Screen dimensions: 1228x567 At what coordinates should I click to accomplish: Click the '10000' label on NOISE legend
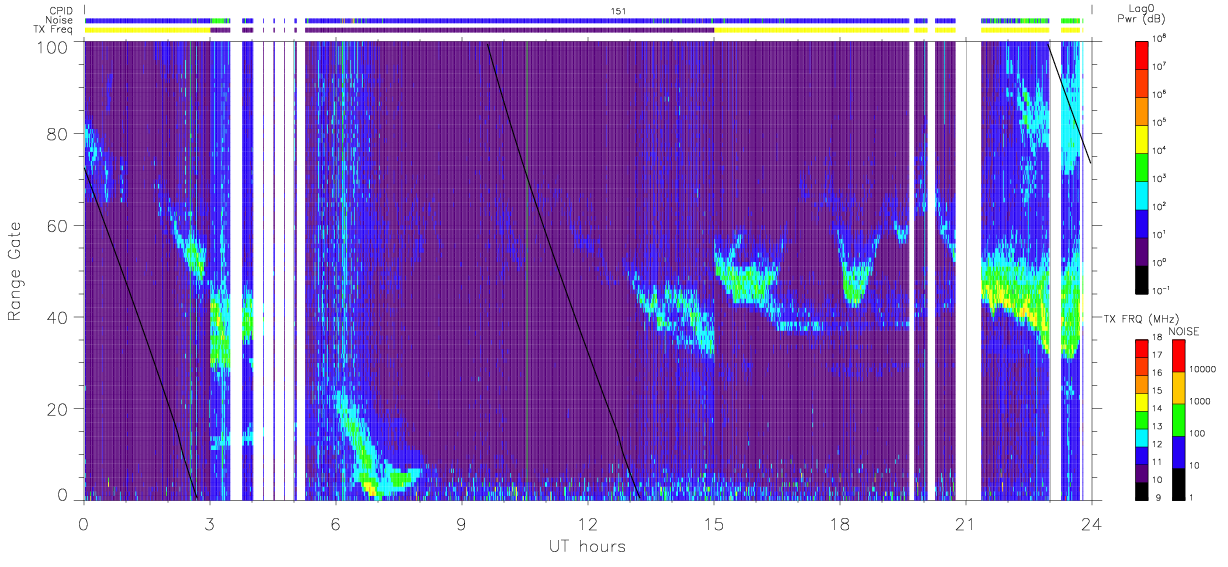click(1203, 369)
